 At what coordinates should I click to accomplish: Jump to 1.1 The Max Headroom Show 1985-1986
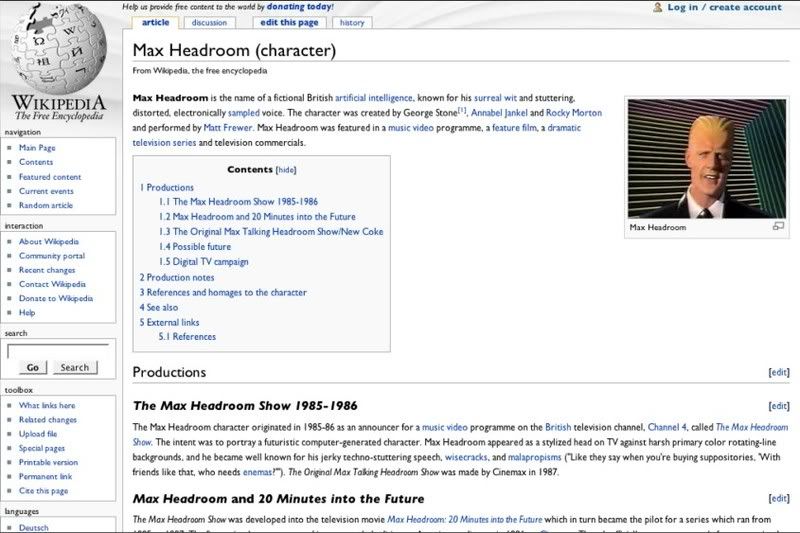[238, 201]
